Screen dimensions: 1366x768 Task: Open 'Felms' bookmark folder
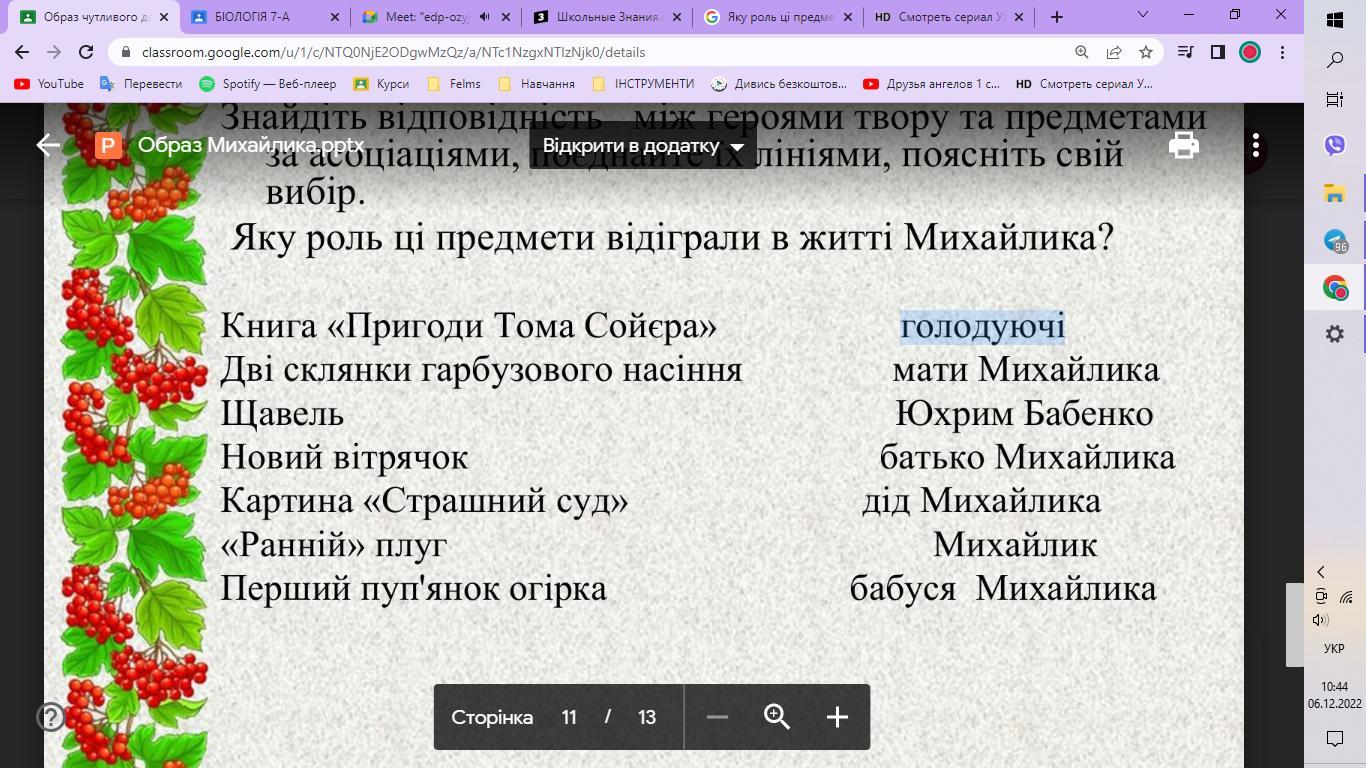pos(453,84)
